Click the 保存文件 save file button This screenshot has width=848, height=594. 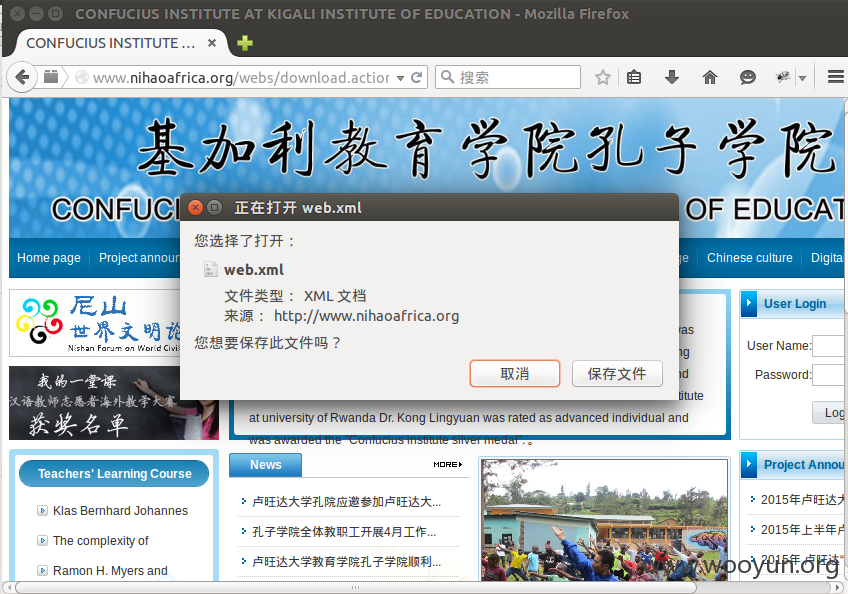tap(617, 374)
